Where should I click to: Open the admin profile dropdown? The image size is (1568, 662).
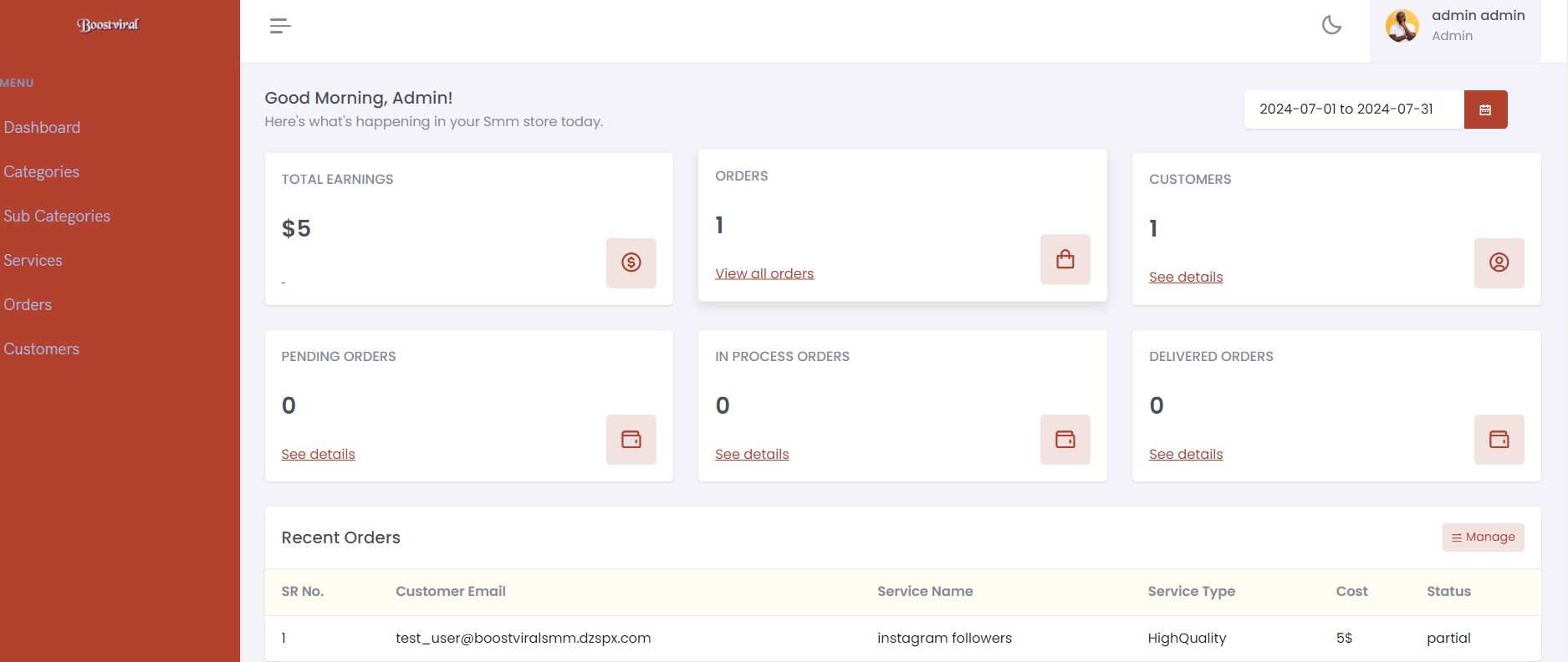[x=1477, y=25]
